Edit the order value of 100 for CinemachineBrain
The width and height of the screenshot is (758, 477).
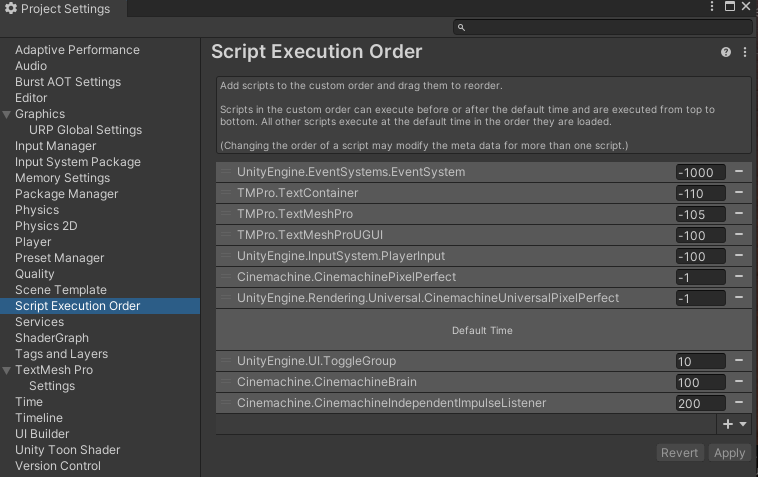tap(700, 382)
